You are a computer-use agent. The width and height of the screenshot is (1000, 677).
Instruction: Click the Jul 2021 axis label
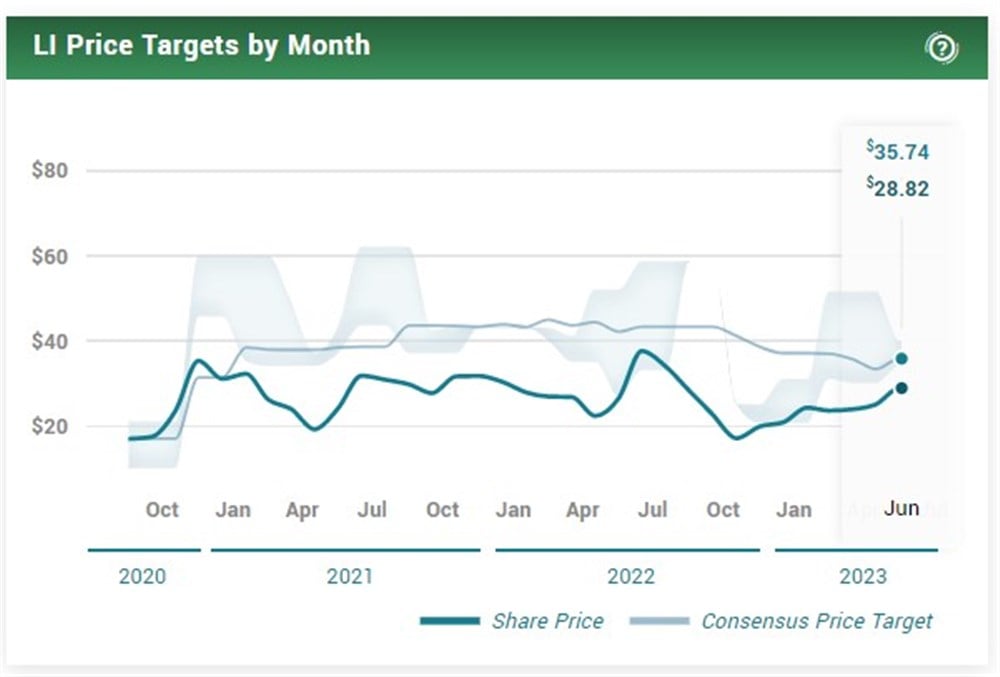click(372, 509)
